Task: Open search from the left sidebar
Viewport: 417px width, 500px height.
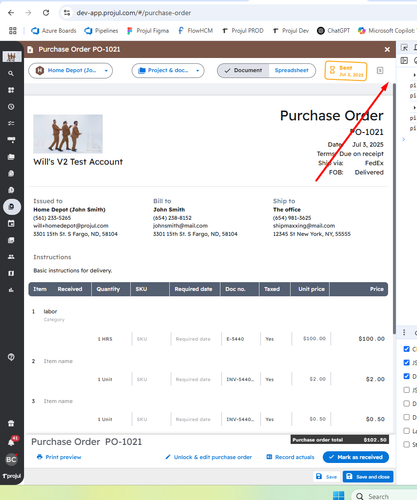Action: [x=11, y=73]
